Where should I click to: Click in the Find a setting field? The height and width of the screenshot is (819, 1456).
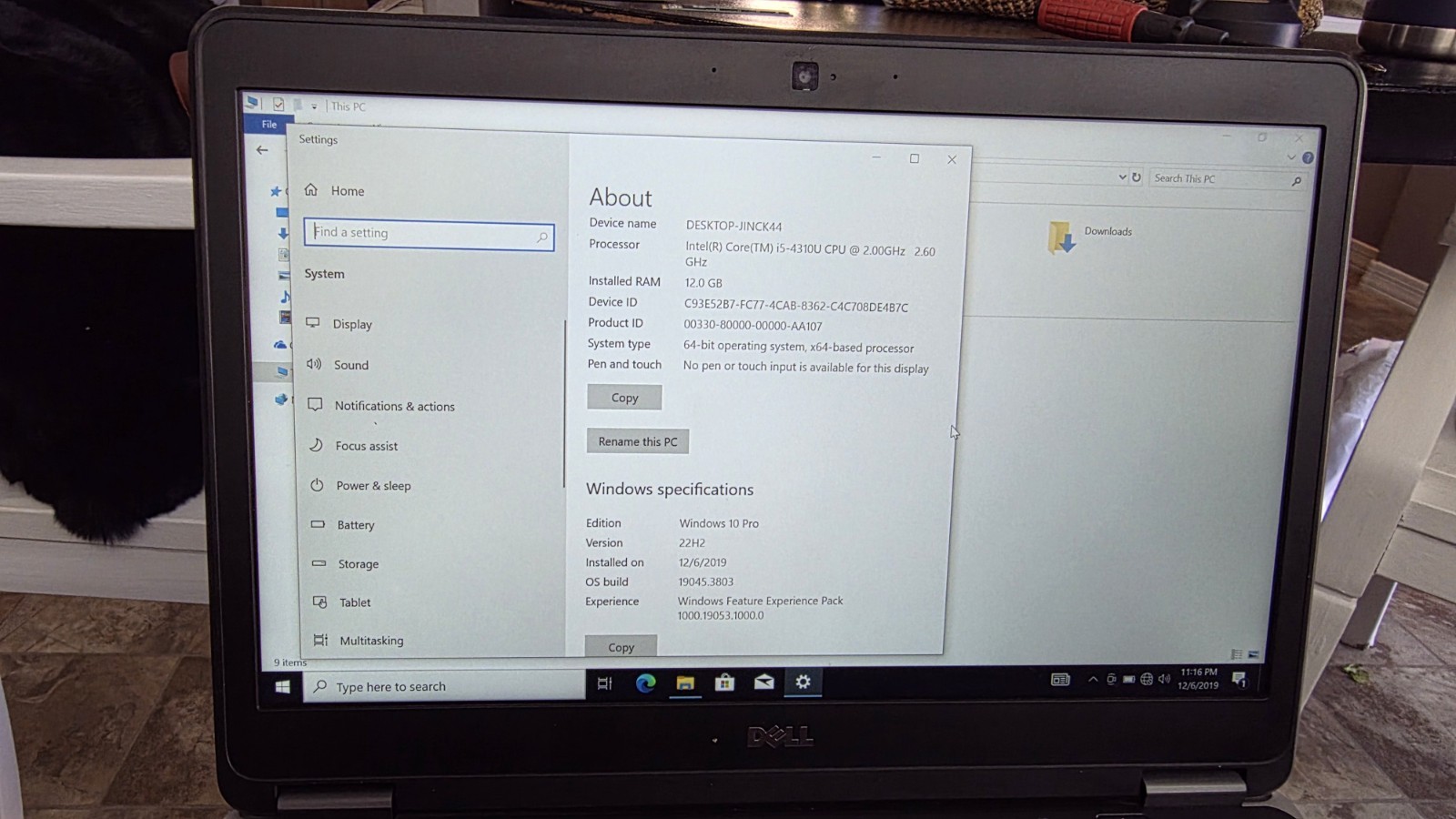[429, 234]
